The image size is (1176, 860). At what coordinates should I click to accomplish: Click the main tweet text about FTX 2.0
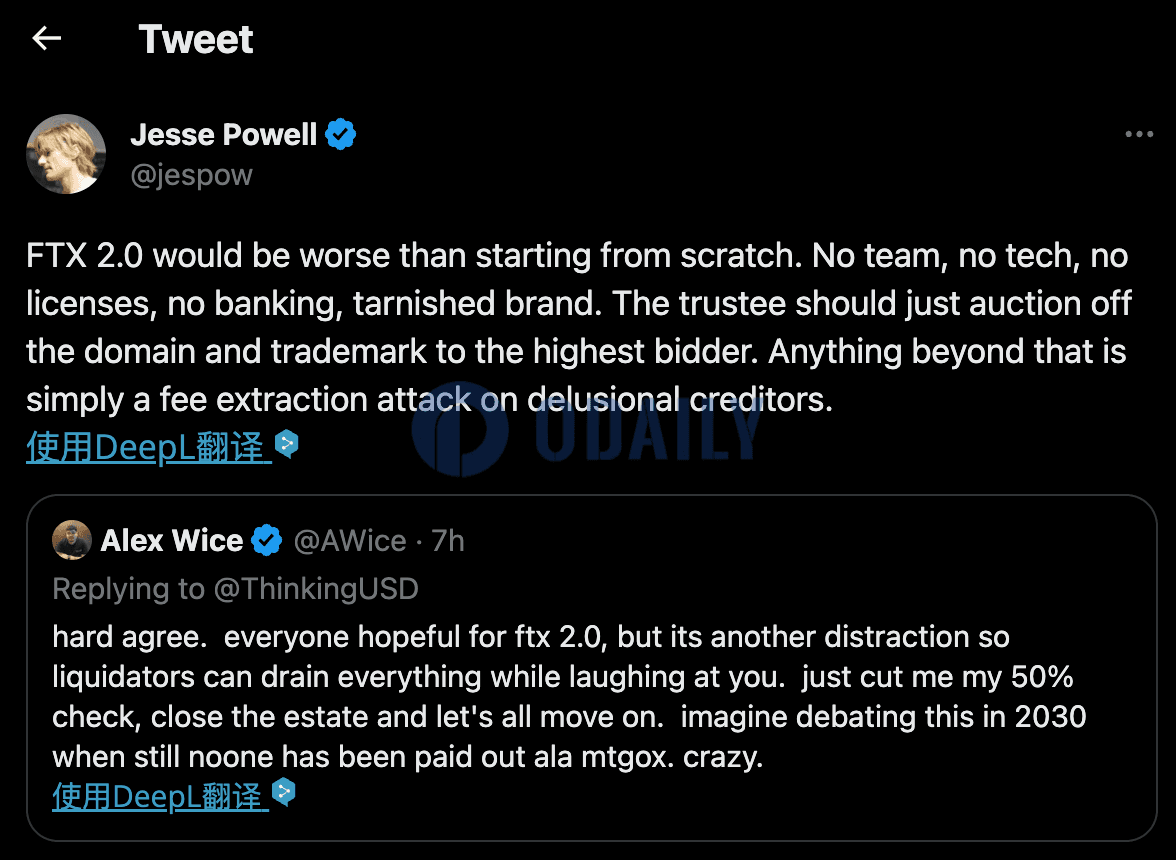(578, 327)
